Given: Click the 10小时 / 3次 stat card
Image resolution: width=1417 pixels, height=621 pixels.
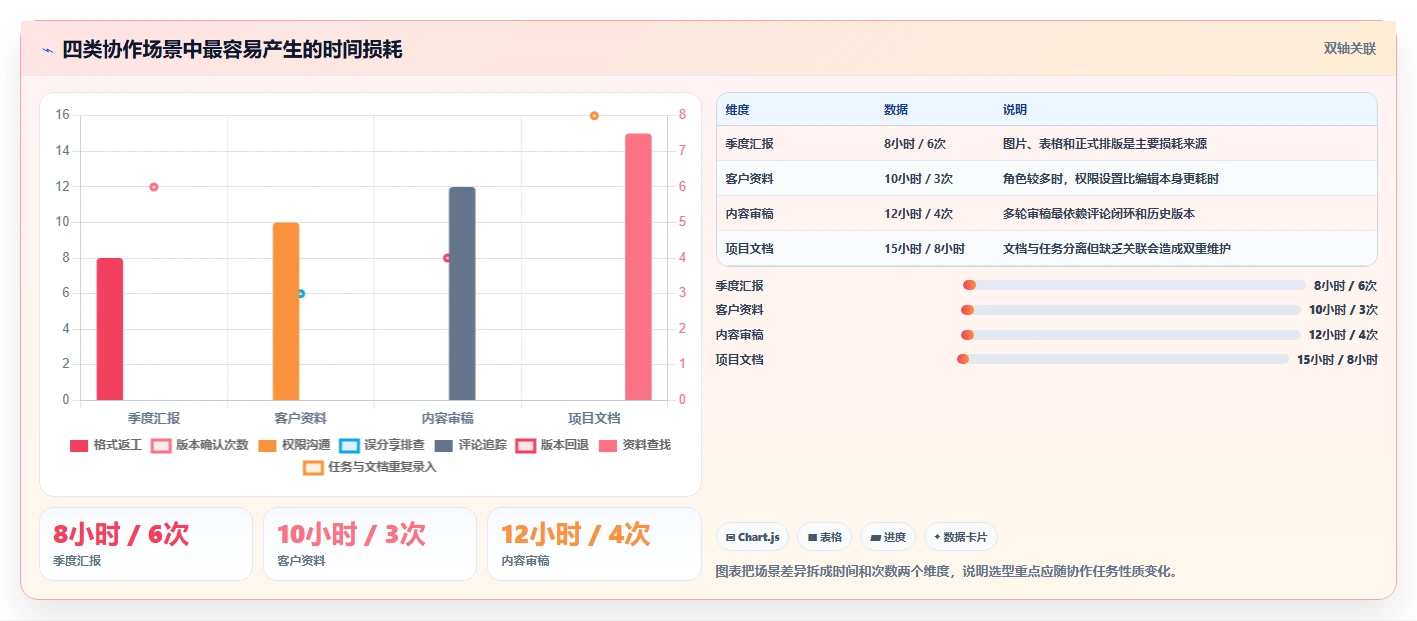Looking at the screenshot, I should [x=370, y=544].
